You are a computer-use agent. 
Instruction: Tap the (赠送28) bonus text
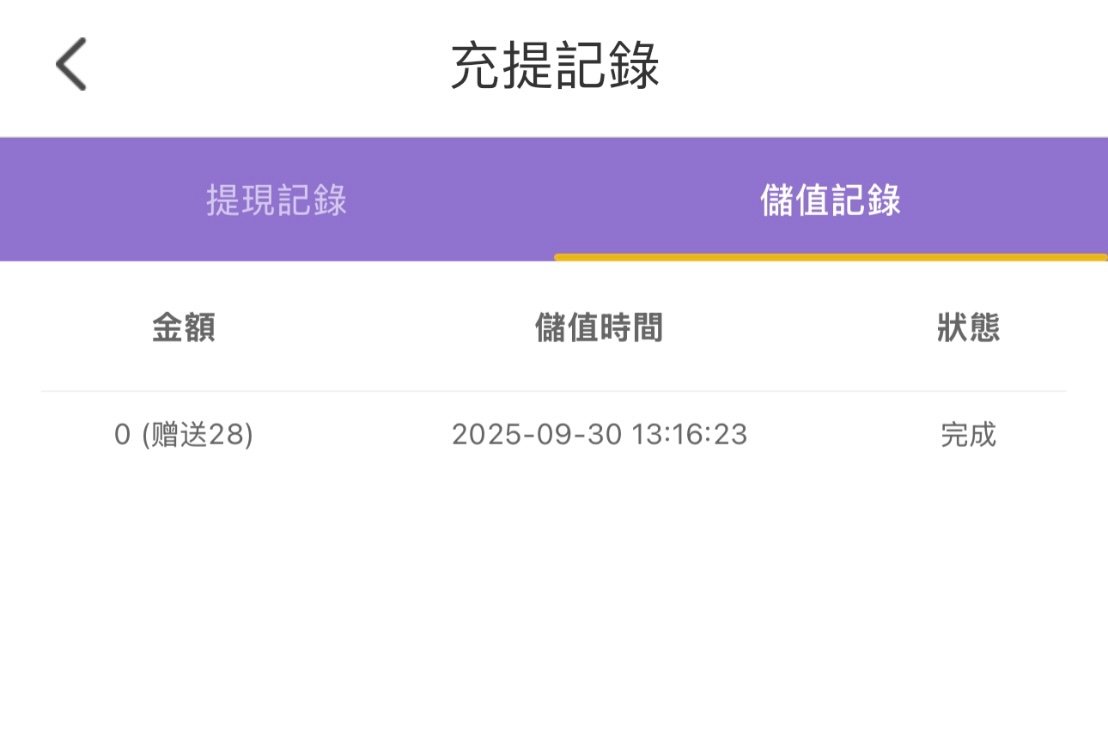coord(197,435)
